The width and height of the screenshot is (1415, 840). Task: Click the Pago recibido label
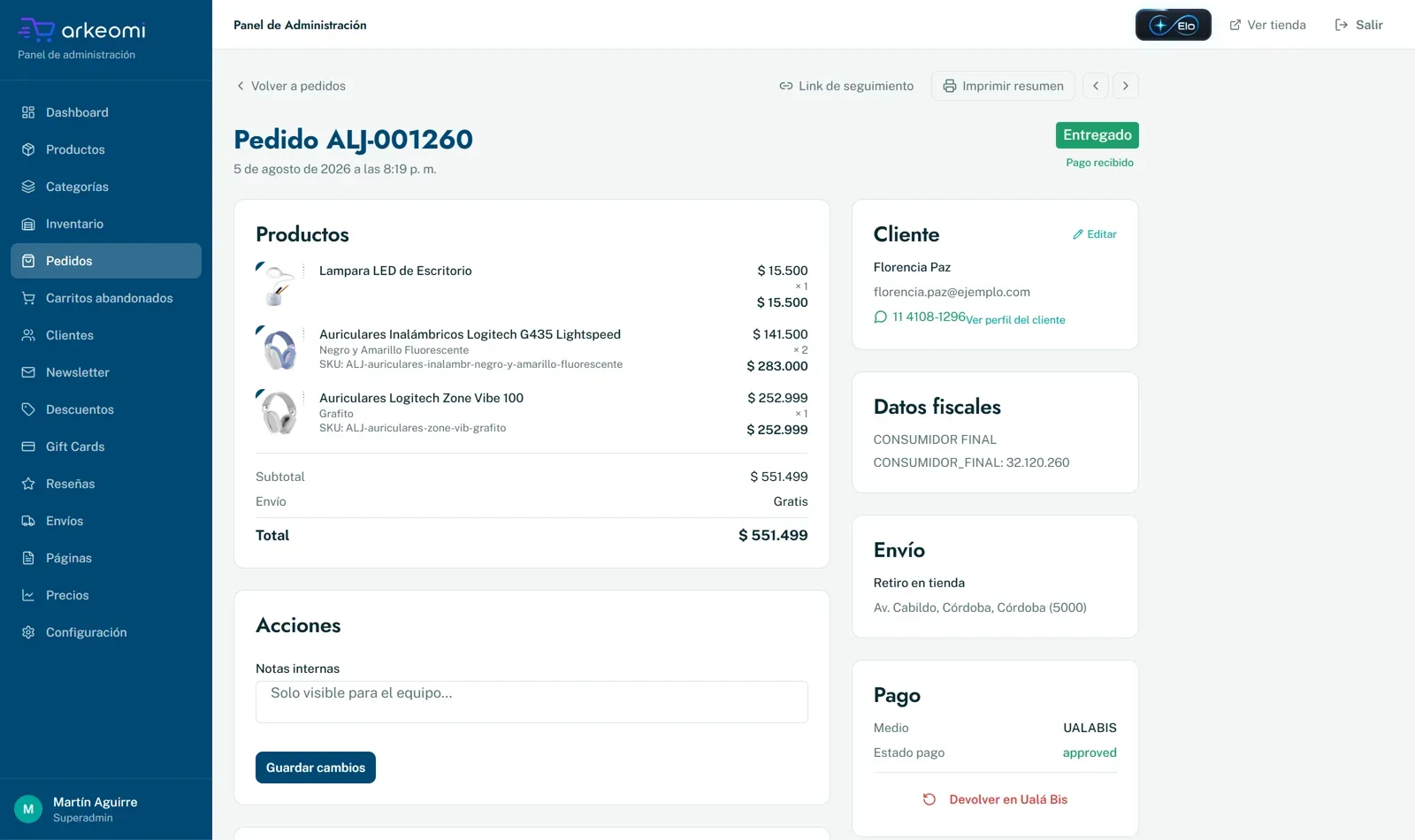pos(1099,163)
